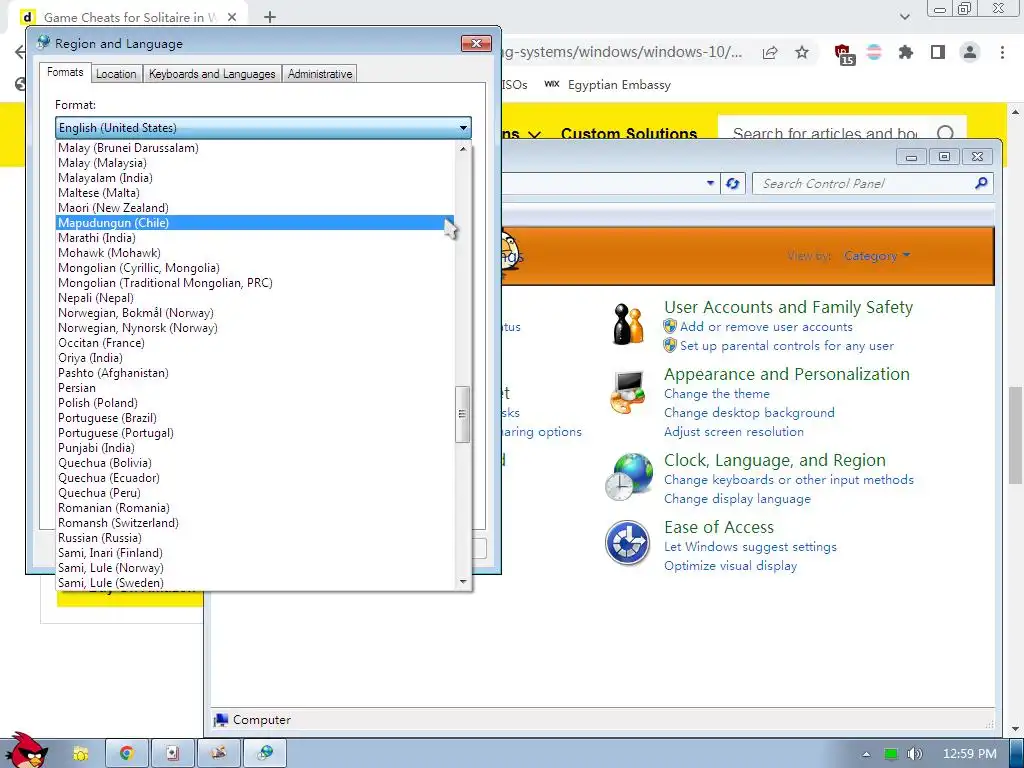Switch to the Location tab

[x=116, y=74]
